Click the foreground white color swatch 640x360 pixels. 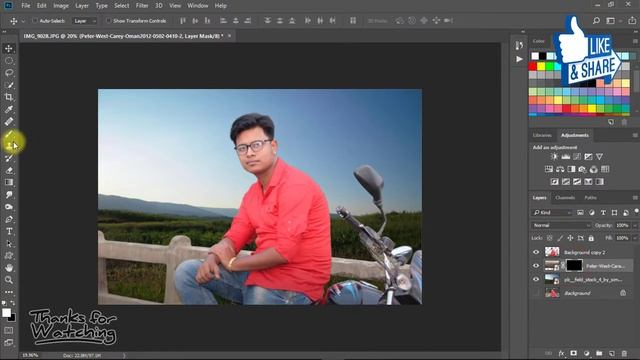pyautogui.click(x=6, y=313)
